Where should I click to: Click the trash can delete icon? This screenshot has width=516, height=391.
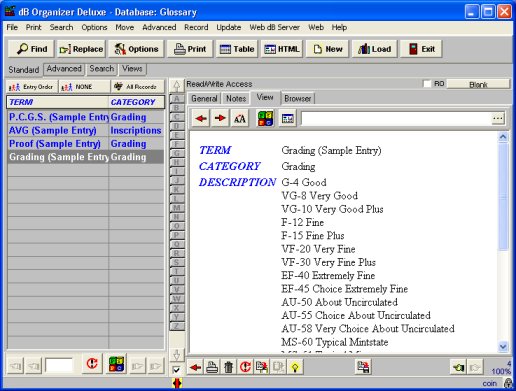tap(228, 367)
